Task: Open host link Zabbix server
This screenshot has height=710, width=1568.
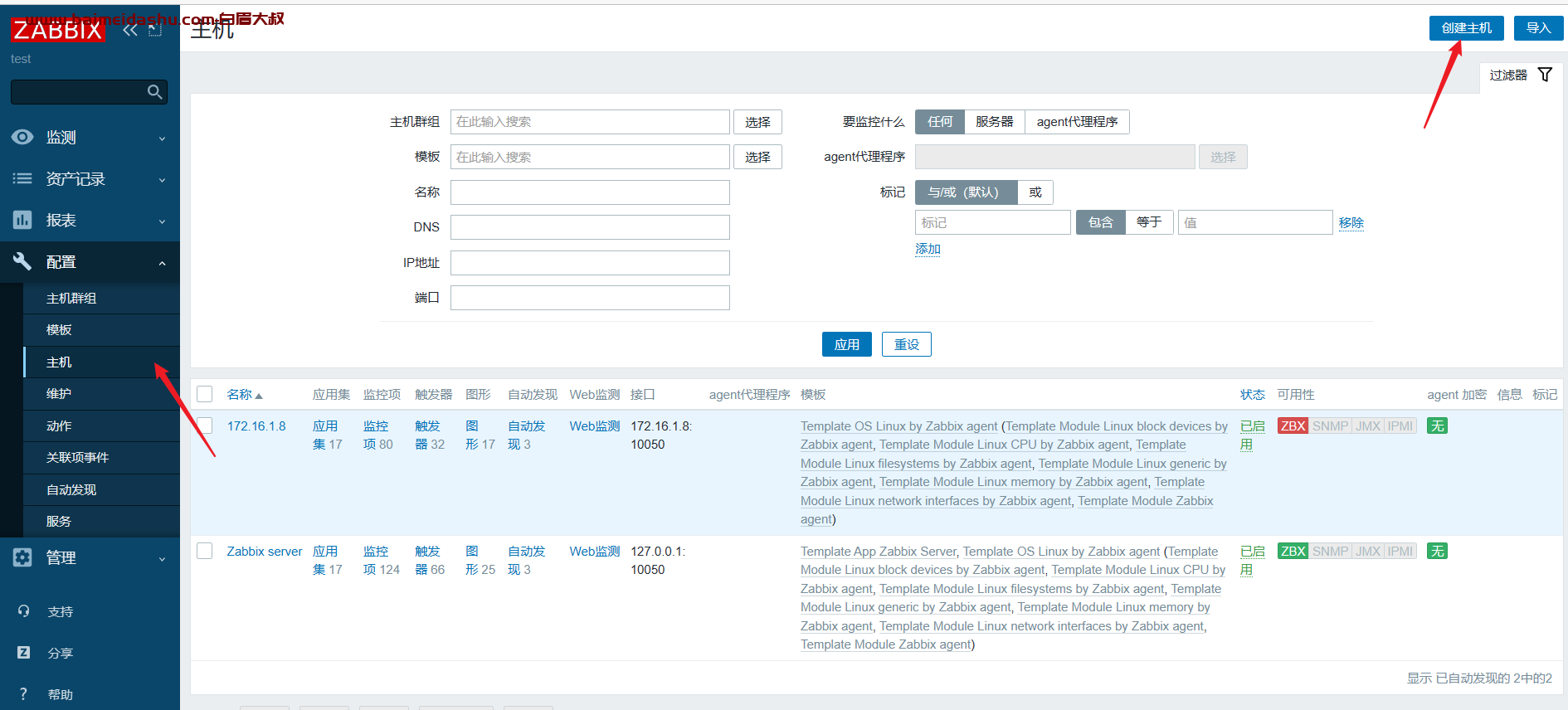Action: [x=265, y=551]
